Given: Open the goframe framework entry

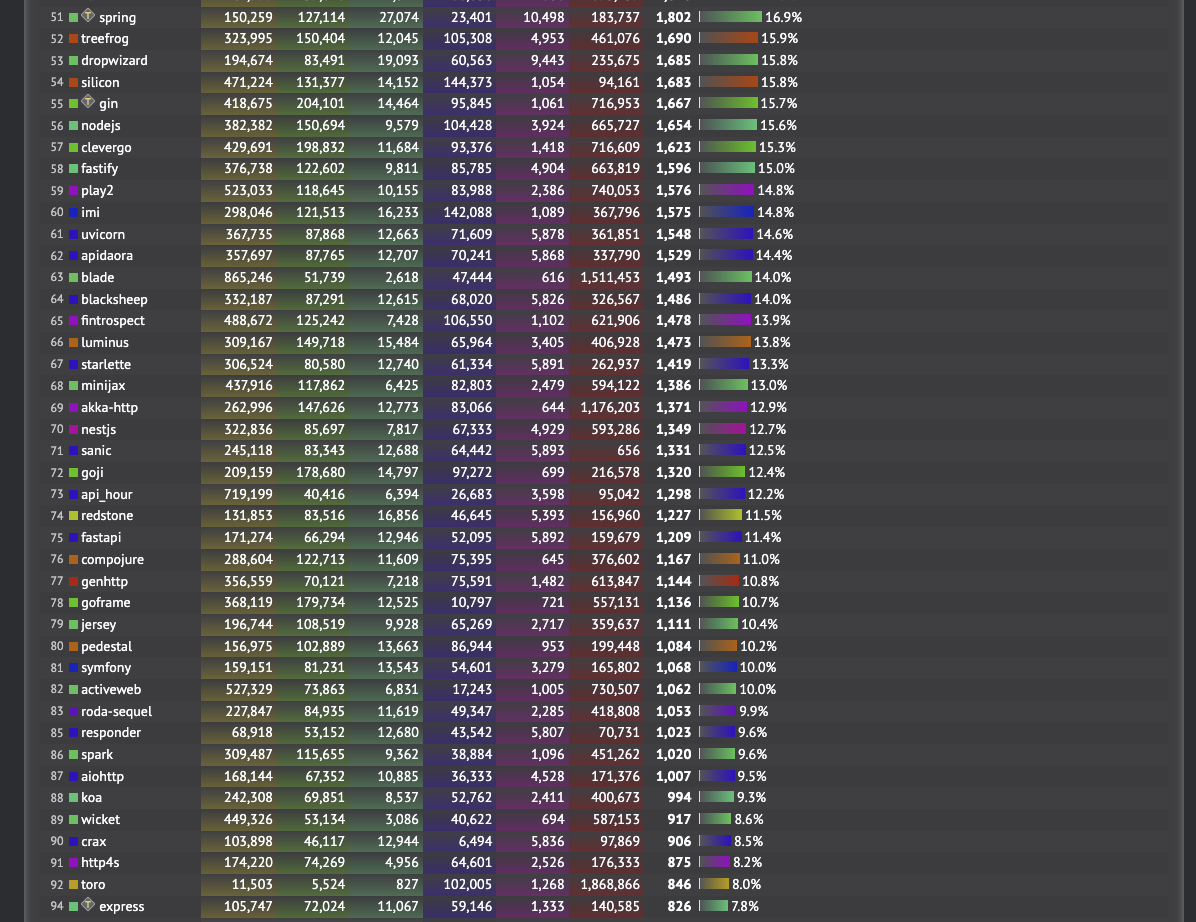Looking at the screenshot, I should (105, 602).
